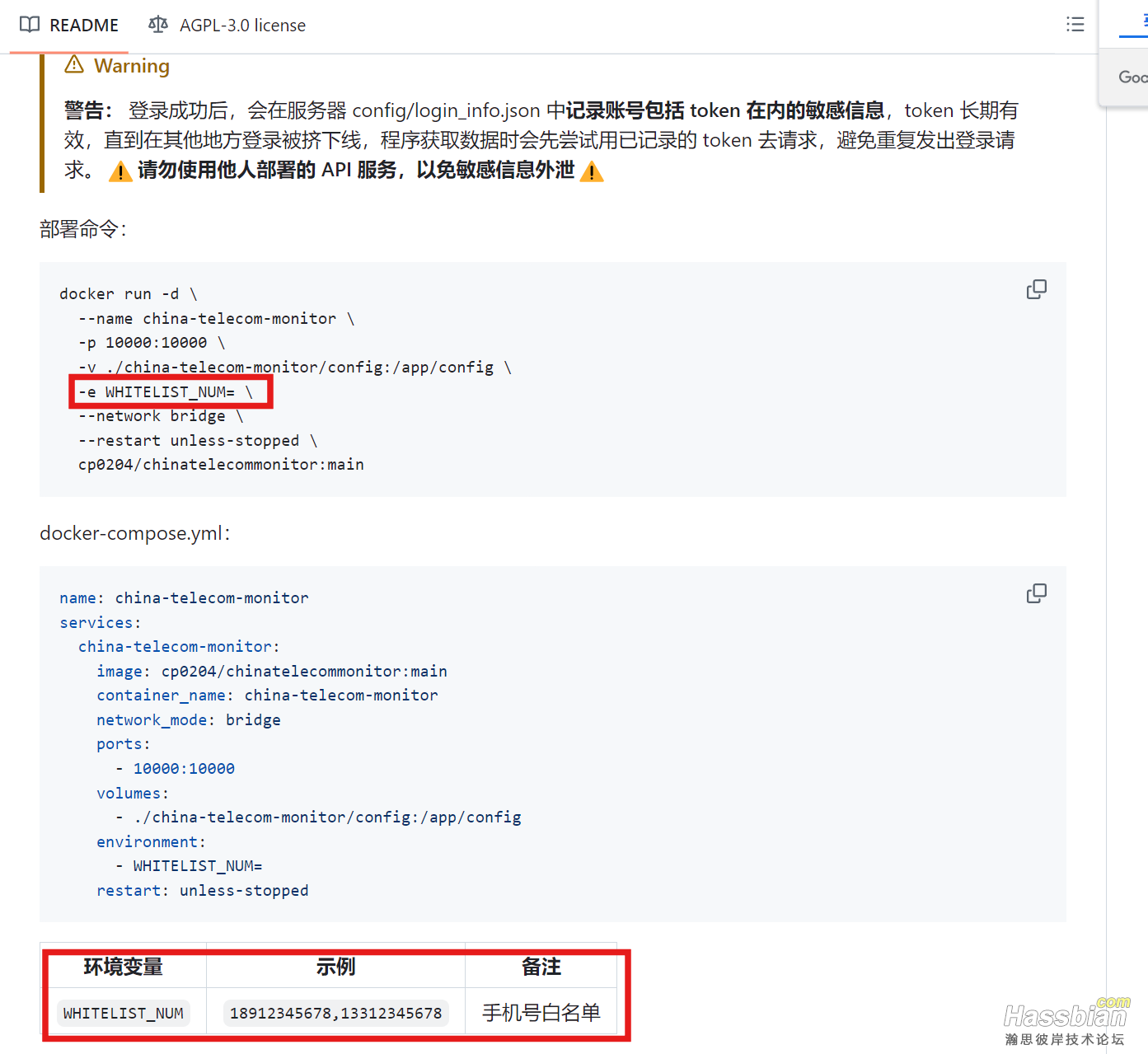Click the '环境变量' table header
The height and width of the screenshot is (1054, 1148).
[x=124, y=966]
